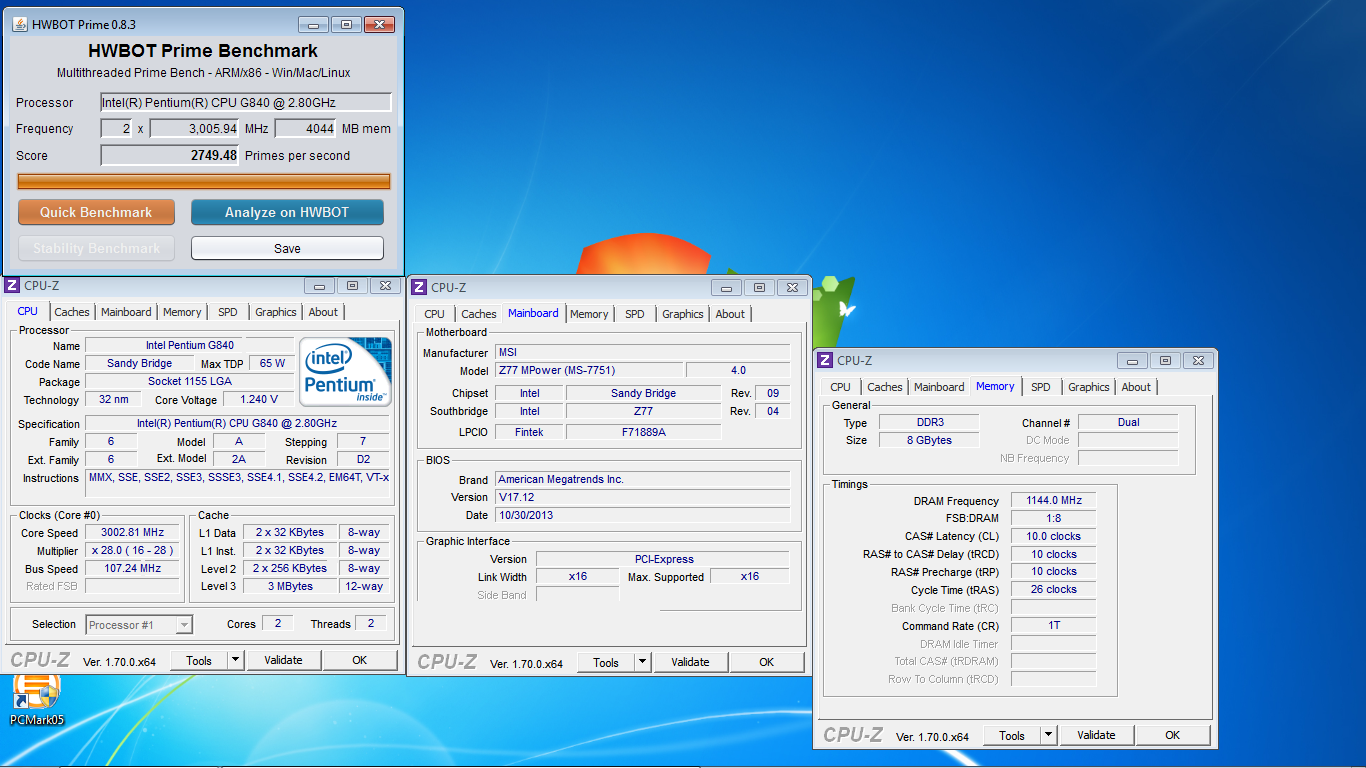Viewport: 1366px width, 768px height.
Task: Click the CPU-Z logo icon in Mainboard window title bar
Action: point(420,288)
